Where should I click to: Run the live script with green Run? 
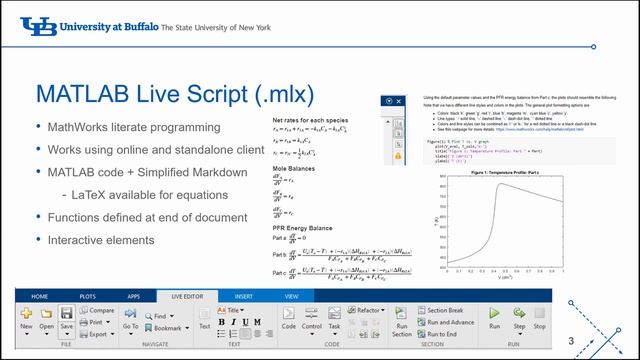[x=494, y=318]
